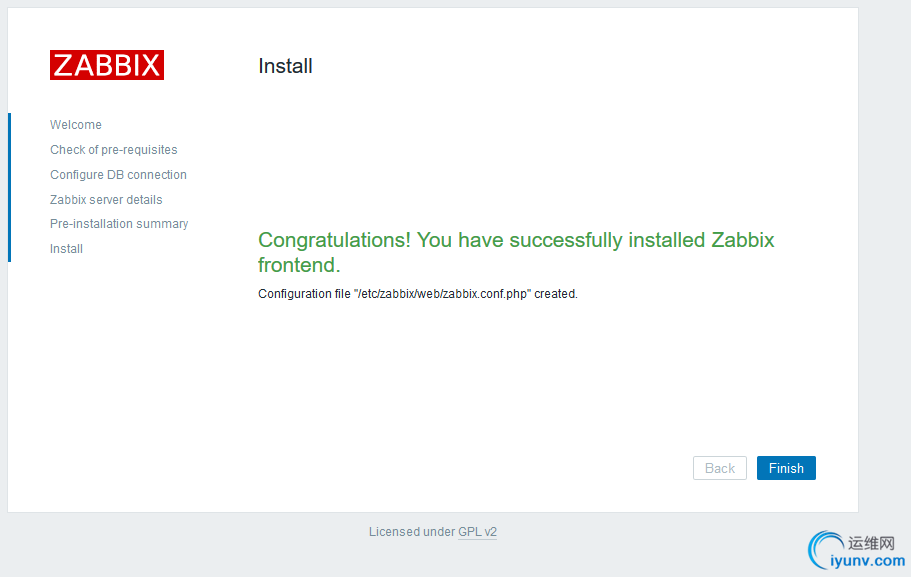Select the Configure DB connection step
This screenshot has width=911, height=577.
[118, 175]
